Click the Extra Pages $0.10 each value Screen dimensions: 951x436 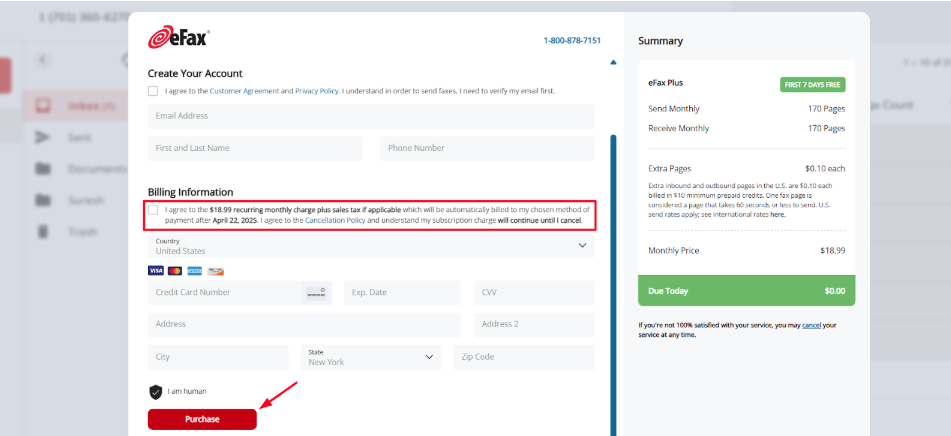pos(825,169)
